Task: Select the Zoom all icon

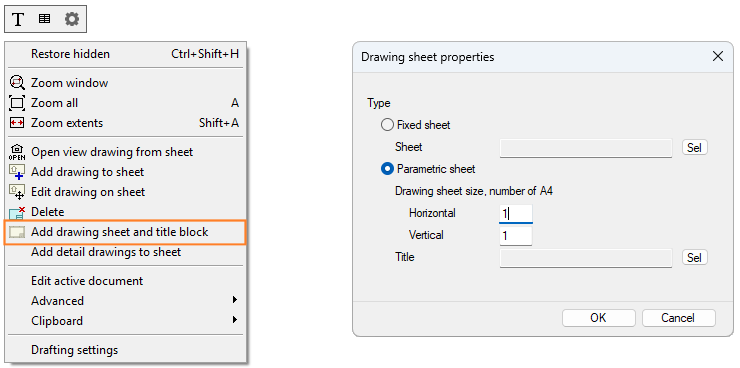Action: coord(17,103)
